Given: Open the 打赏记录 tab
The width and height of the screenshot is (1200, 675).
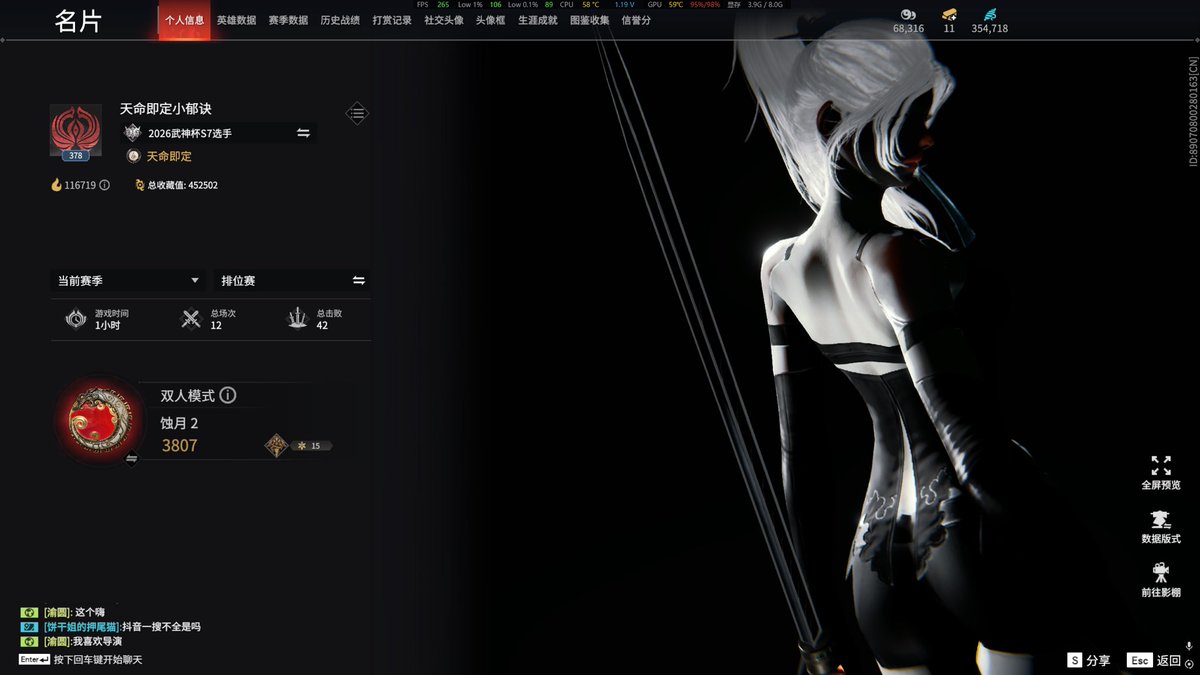Looking at the screenshot, I should [392, 20].
